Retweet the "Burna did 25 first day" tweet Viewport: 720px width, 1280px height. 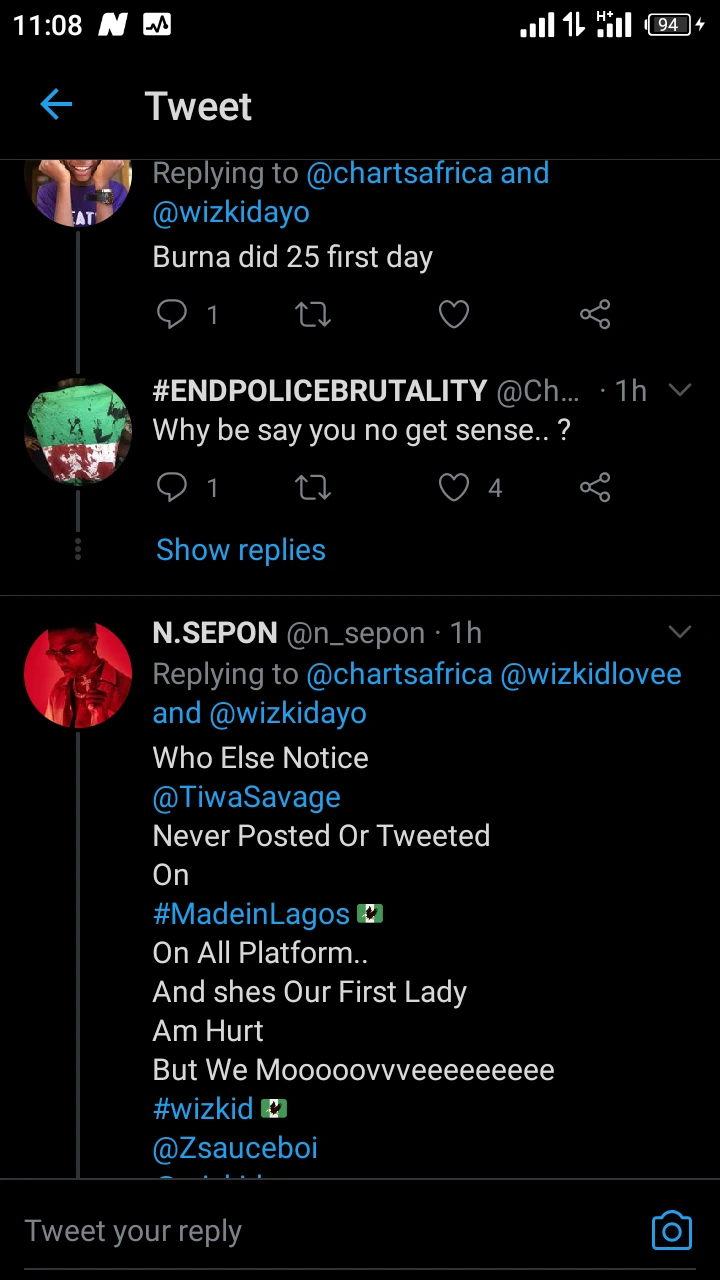click(x=313, y=315)
